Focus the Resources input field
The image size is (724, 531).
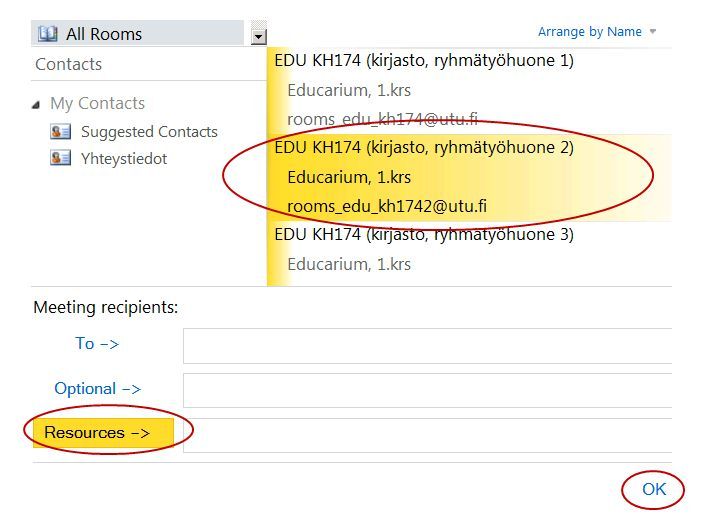[427, 435]
